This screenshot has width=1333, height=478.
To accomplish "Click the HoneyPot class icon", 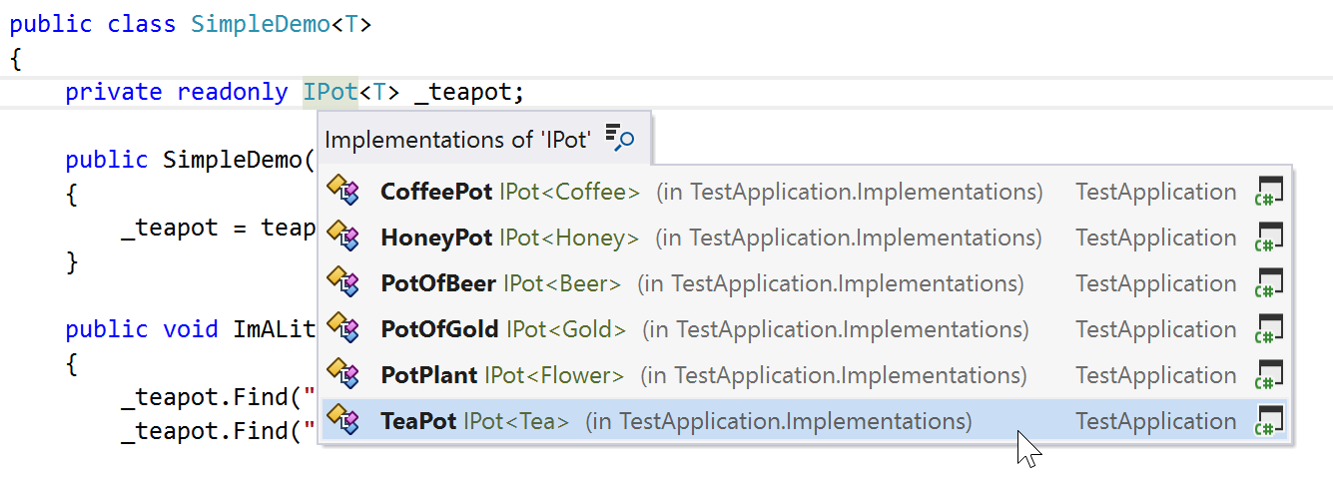I will pos(343,237).
